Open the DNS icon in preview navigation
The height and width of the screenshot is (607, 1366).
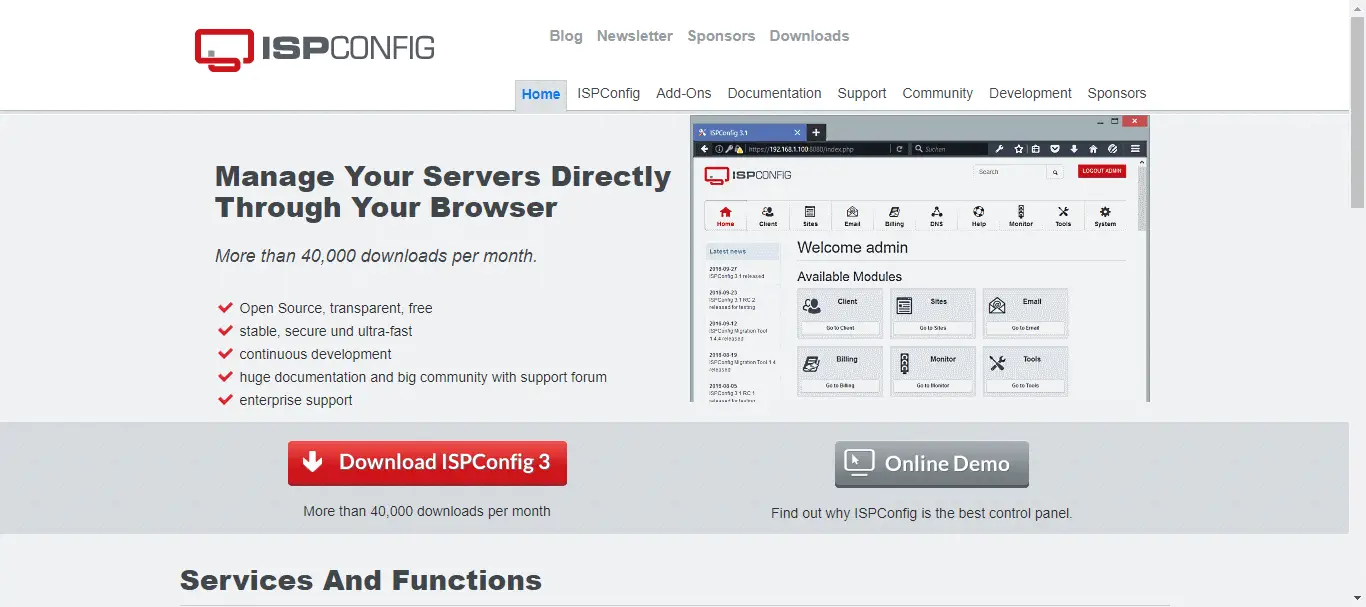click(937, 212)
